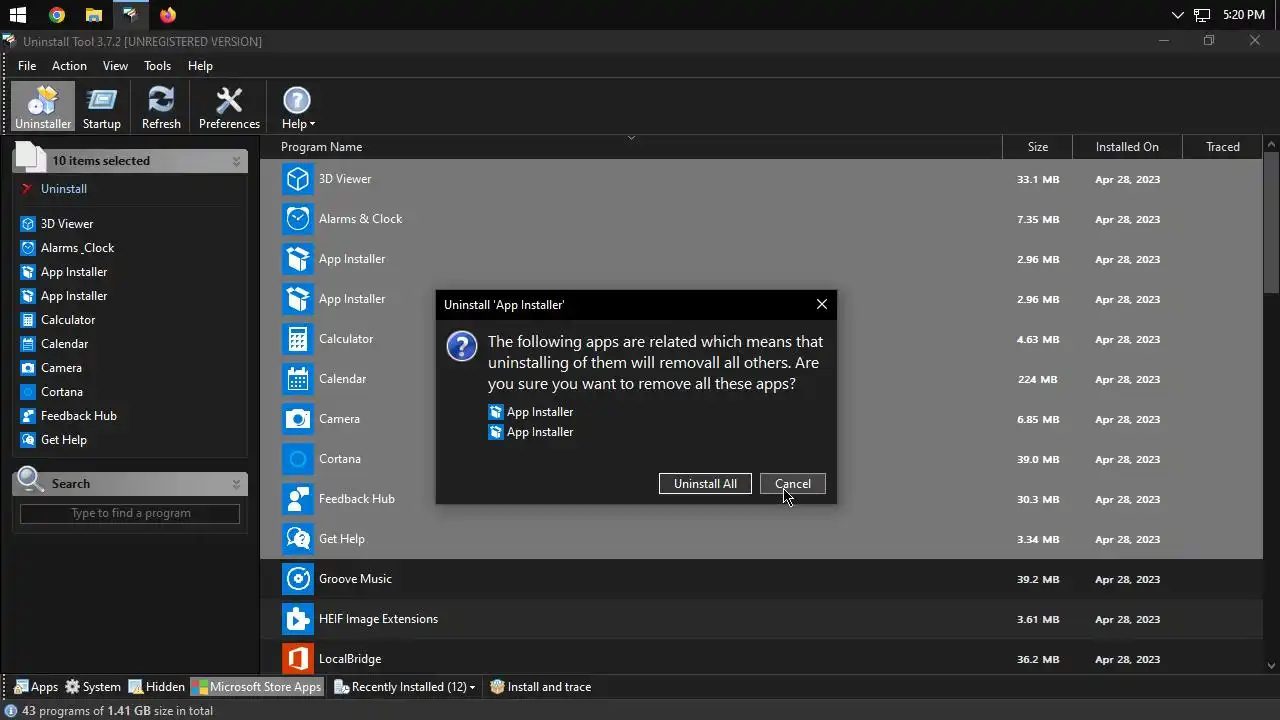Open the Tools menu
This screenshot has width=1280, height=720.
[x=157, y=66]
